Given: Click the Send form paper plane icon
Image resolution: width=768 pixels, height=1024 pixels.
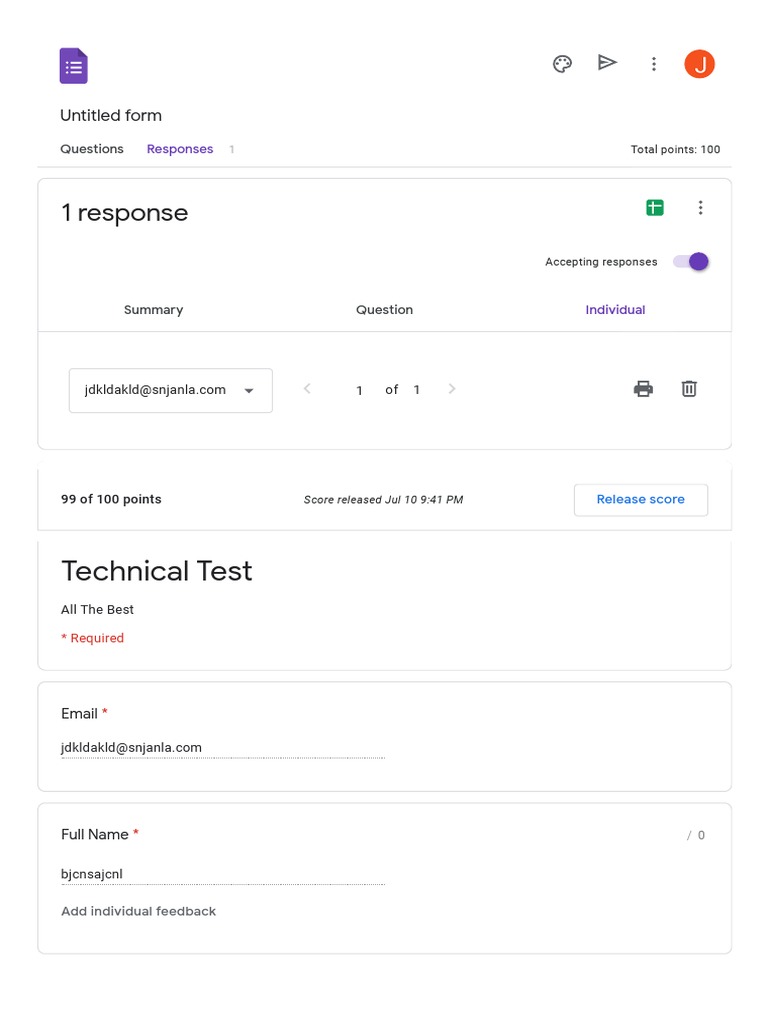Looking at the screenshot, I should [x=607, y=63].
